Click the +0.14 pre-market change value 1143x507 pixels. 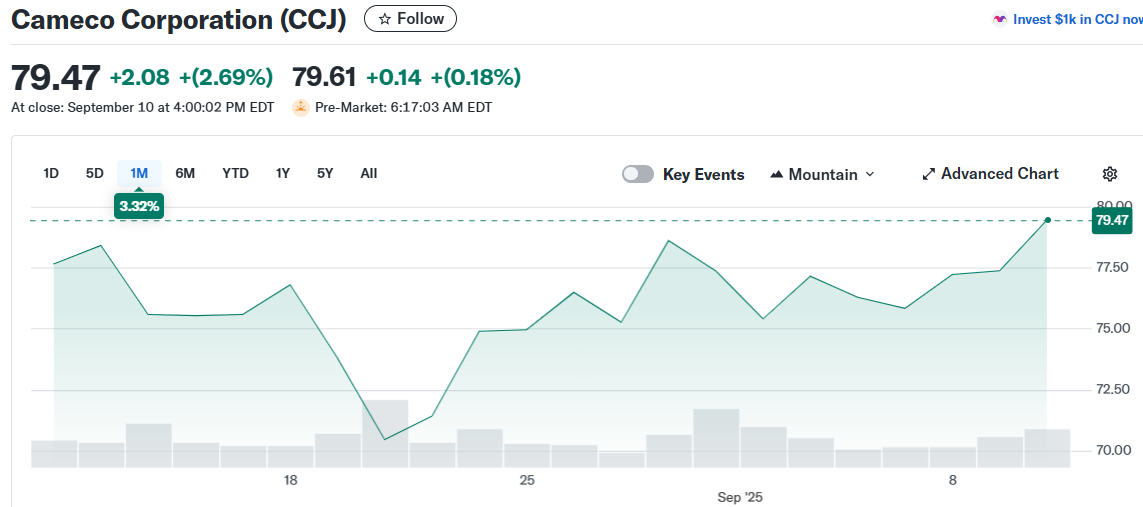coord(394,77)
